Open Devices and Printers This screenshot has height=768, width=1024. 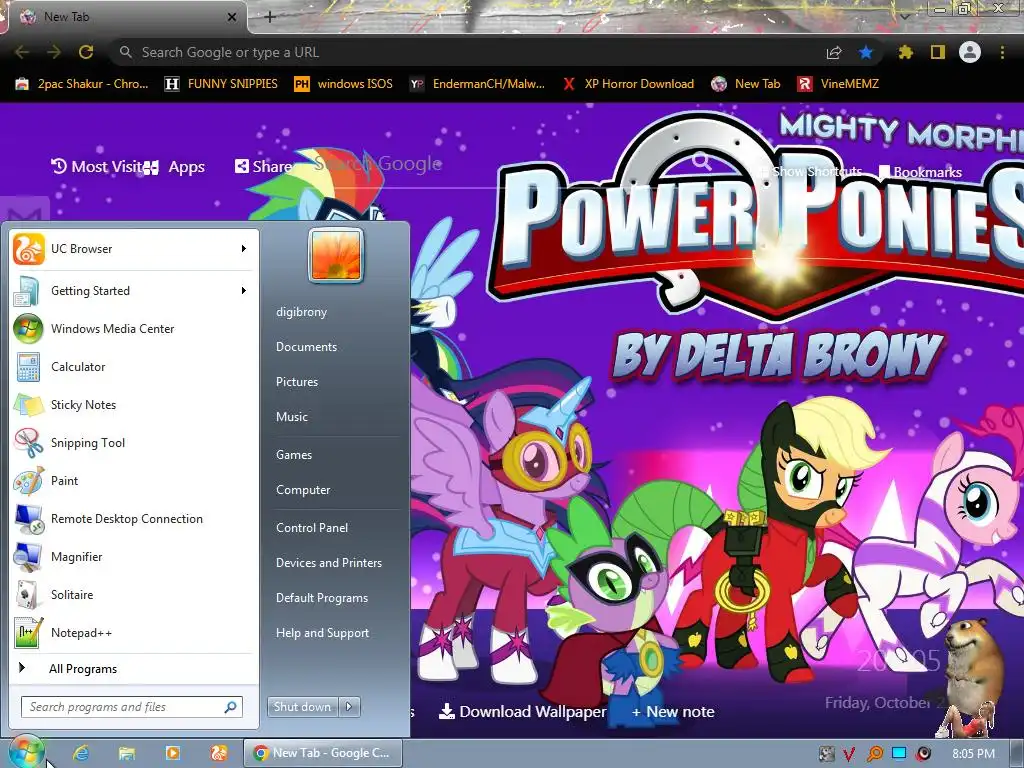coord(328,563)
